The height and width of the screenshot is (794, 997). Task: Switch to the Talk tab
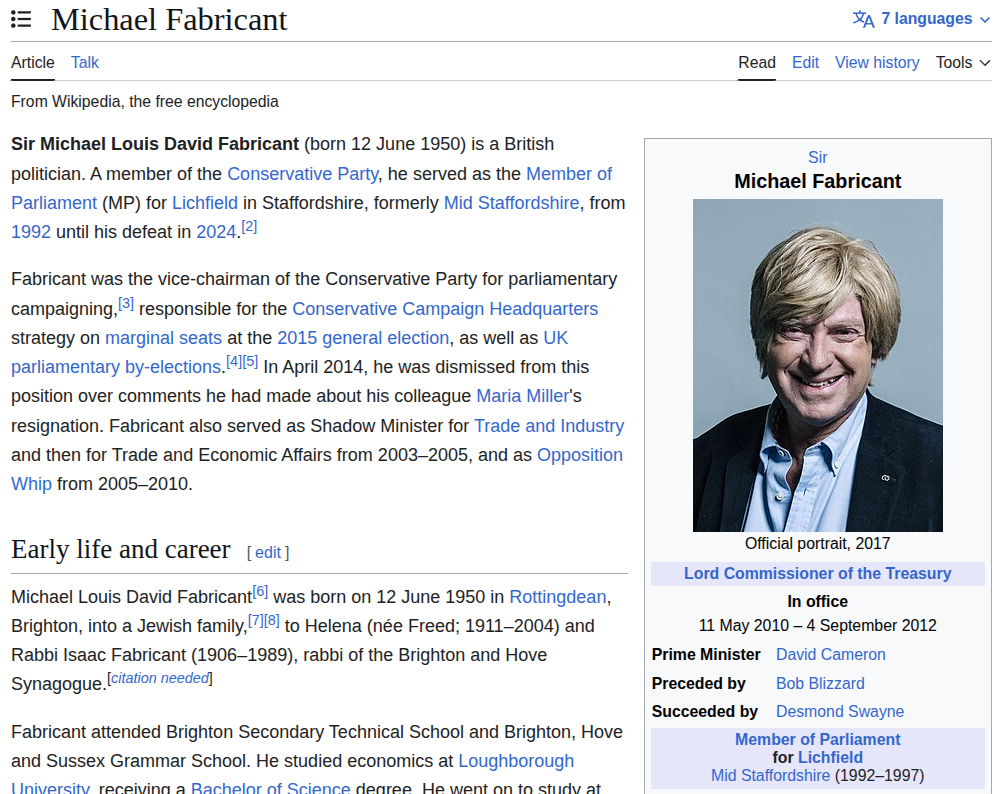(85, 62)
